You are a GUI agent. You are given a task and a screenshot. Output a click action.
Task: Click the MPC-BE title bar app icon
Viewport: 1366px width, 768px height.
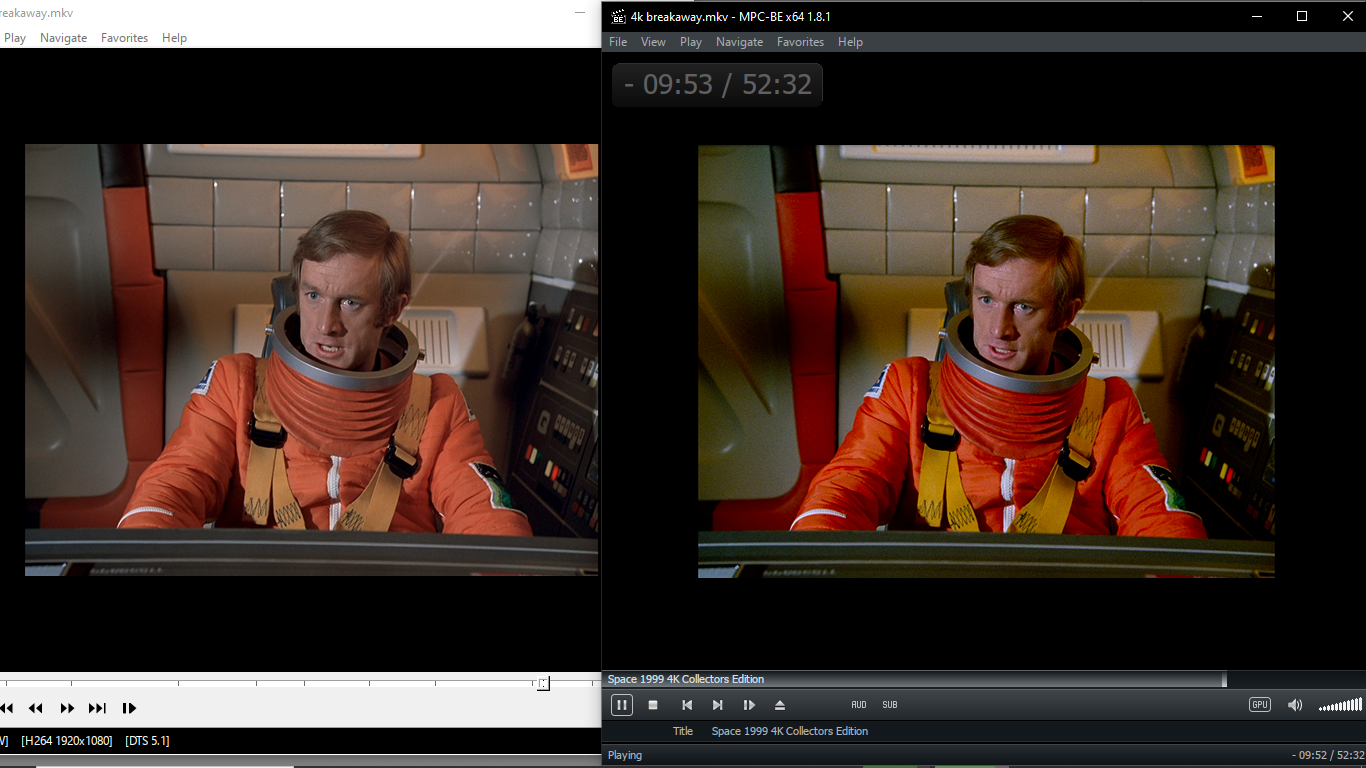(x=618, y=16)
